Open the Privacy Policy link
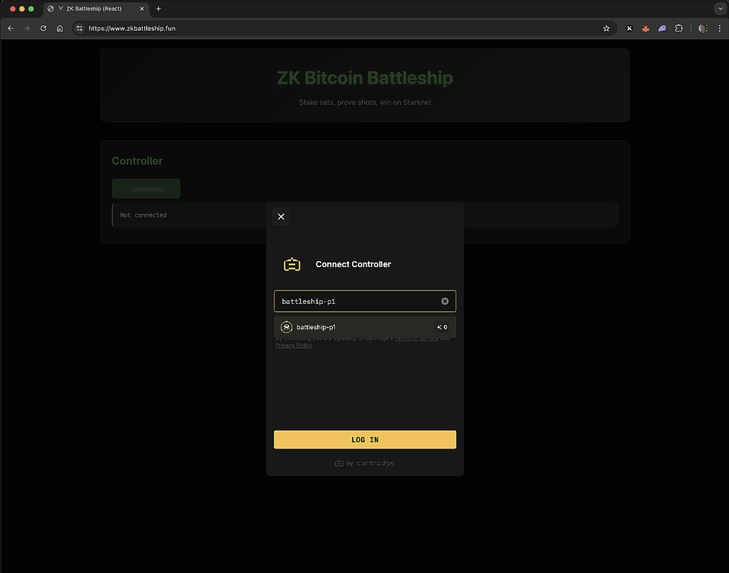This screenshot has height=573, width=729. tap(293, 346)
